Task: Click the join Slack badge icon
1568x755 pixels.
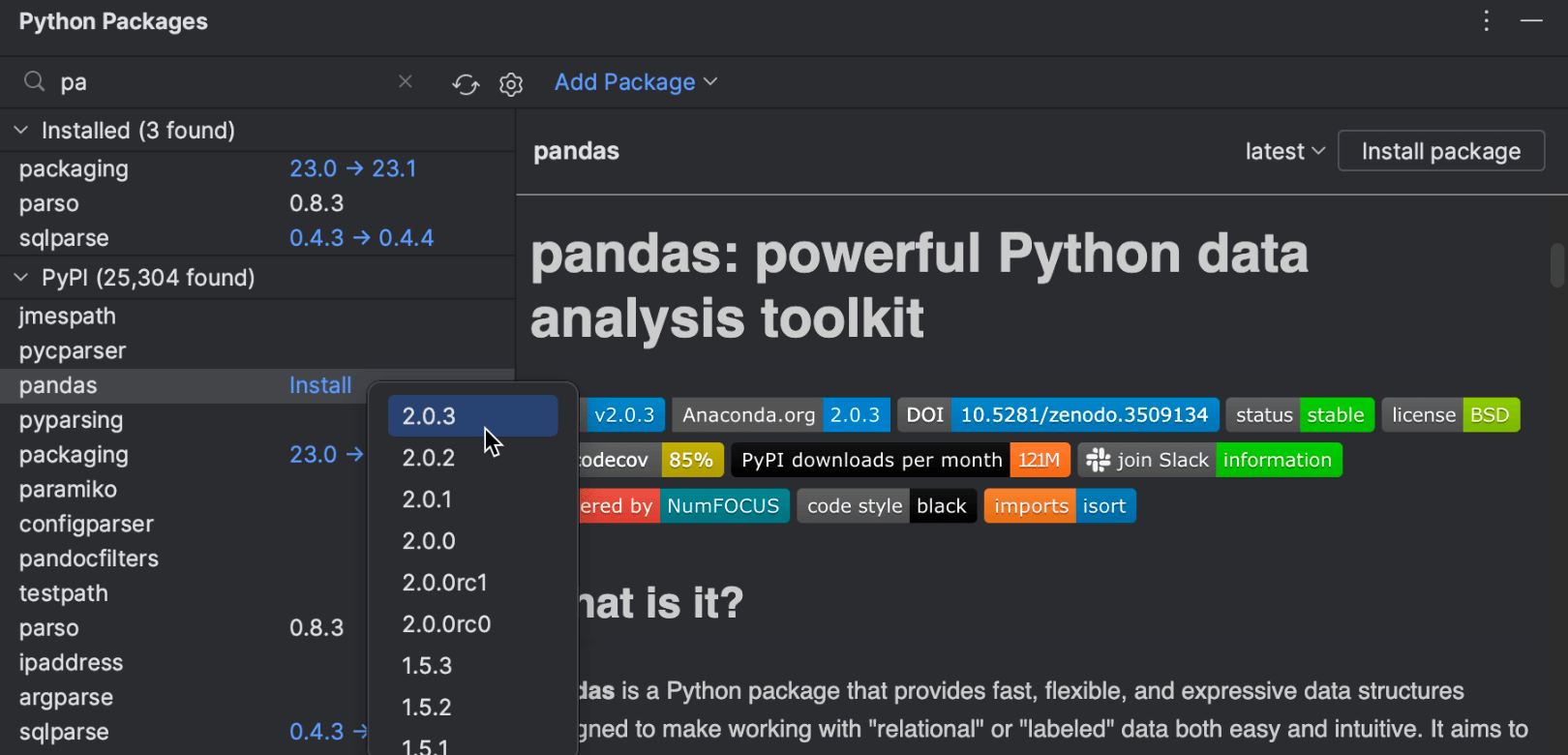Action: (1099, 460)
